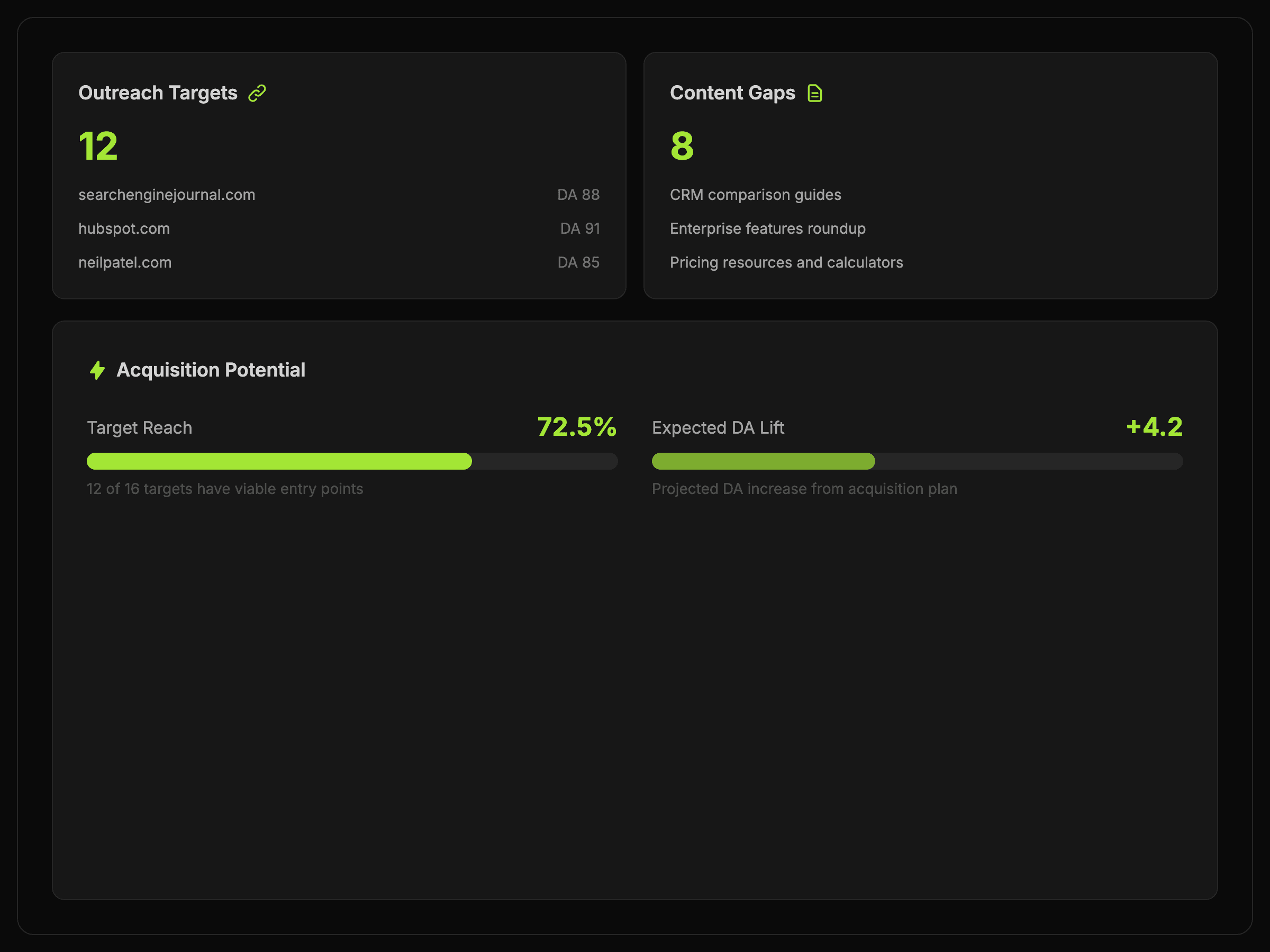Viewport: 1270px width, 952px height.
Task: Click the large 12 outreach count
Action: point(98,147)
